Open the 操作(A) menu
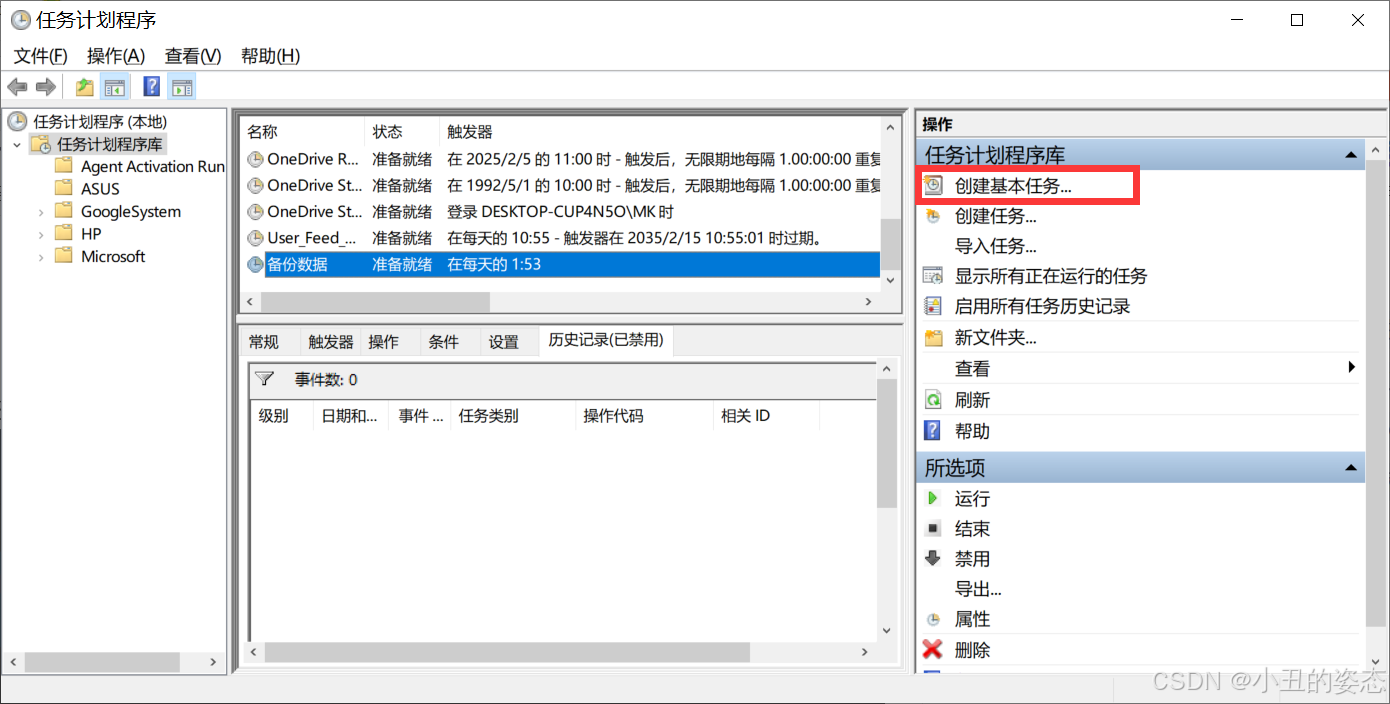 pyautogui.click(x=116, y=56)
